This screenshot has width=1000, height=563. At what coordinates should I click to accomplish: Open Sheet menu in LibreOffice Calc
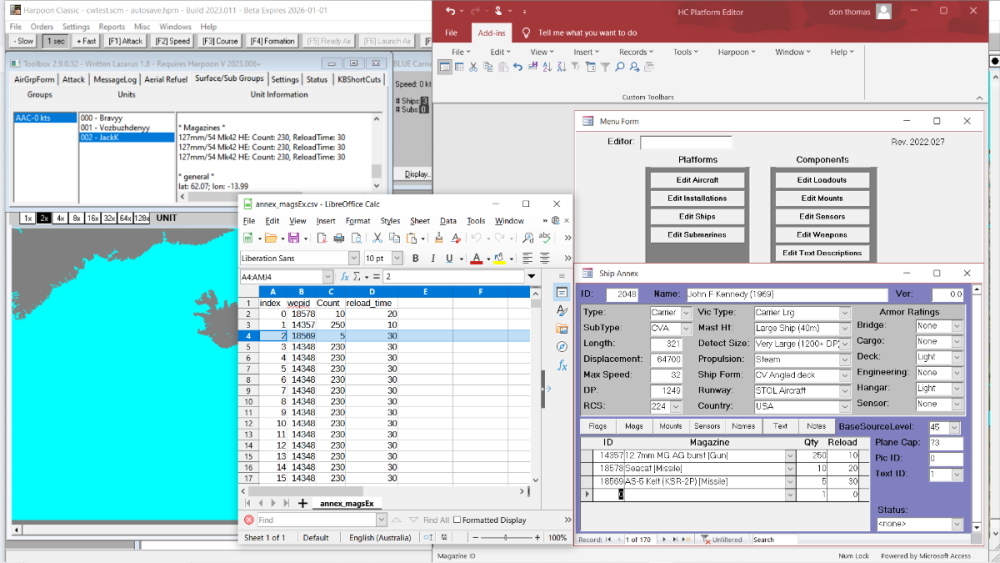(x=420, y=221)
